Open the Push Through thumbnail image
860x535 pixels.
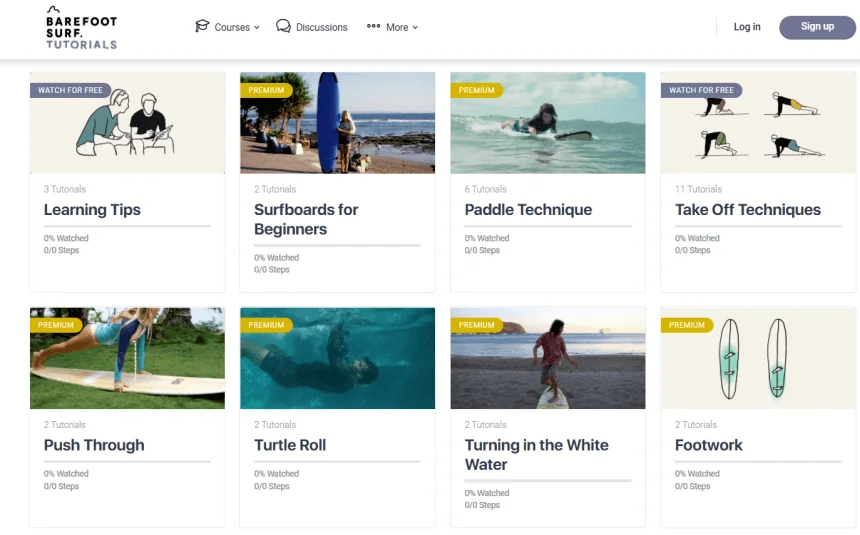tap(127, 358)
